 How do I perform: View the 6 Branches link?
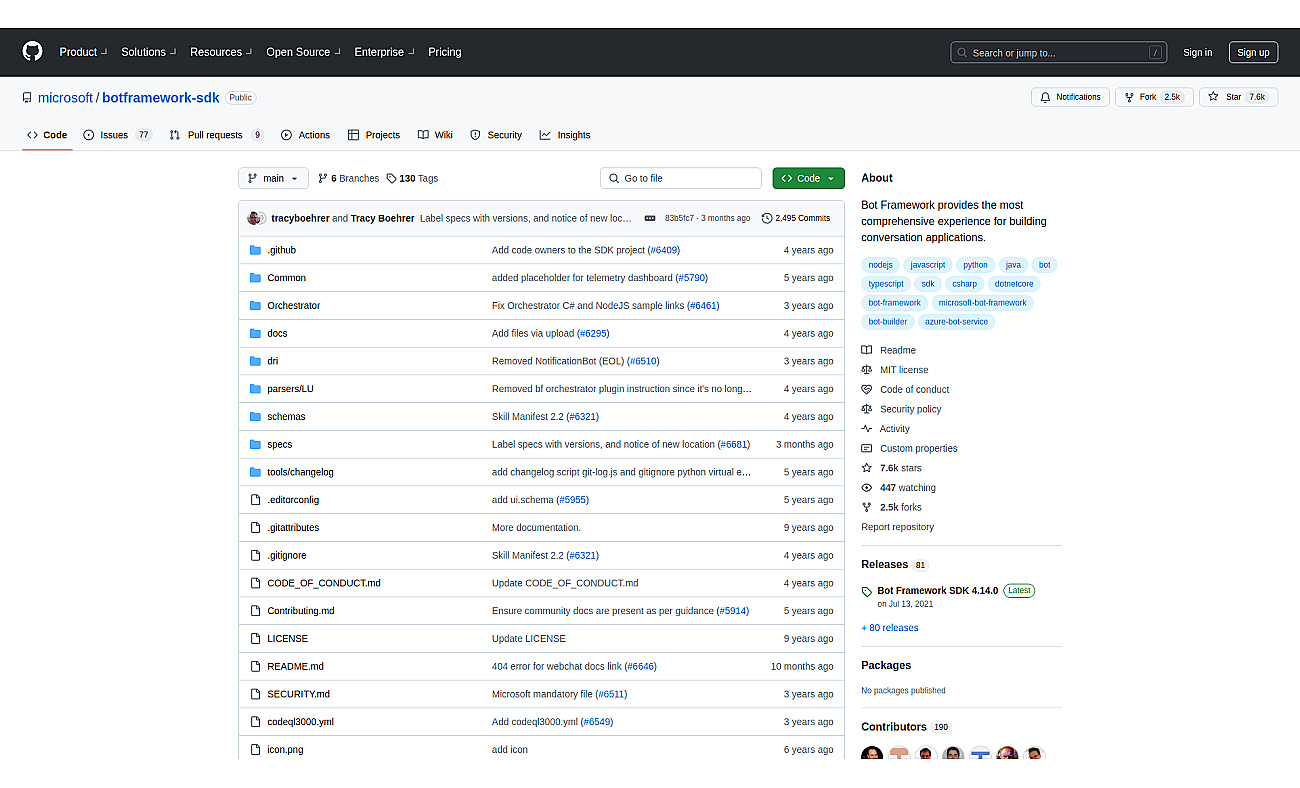(x=349, y=178)
